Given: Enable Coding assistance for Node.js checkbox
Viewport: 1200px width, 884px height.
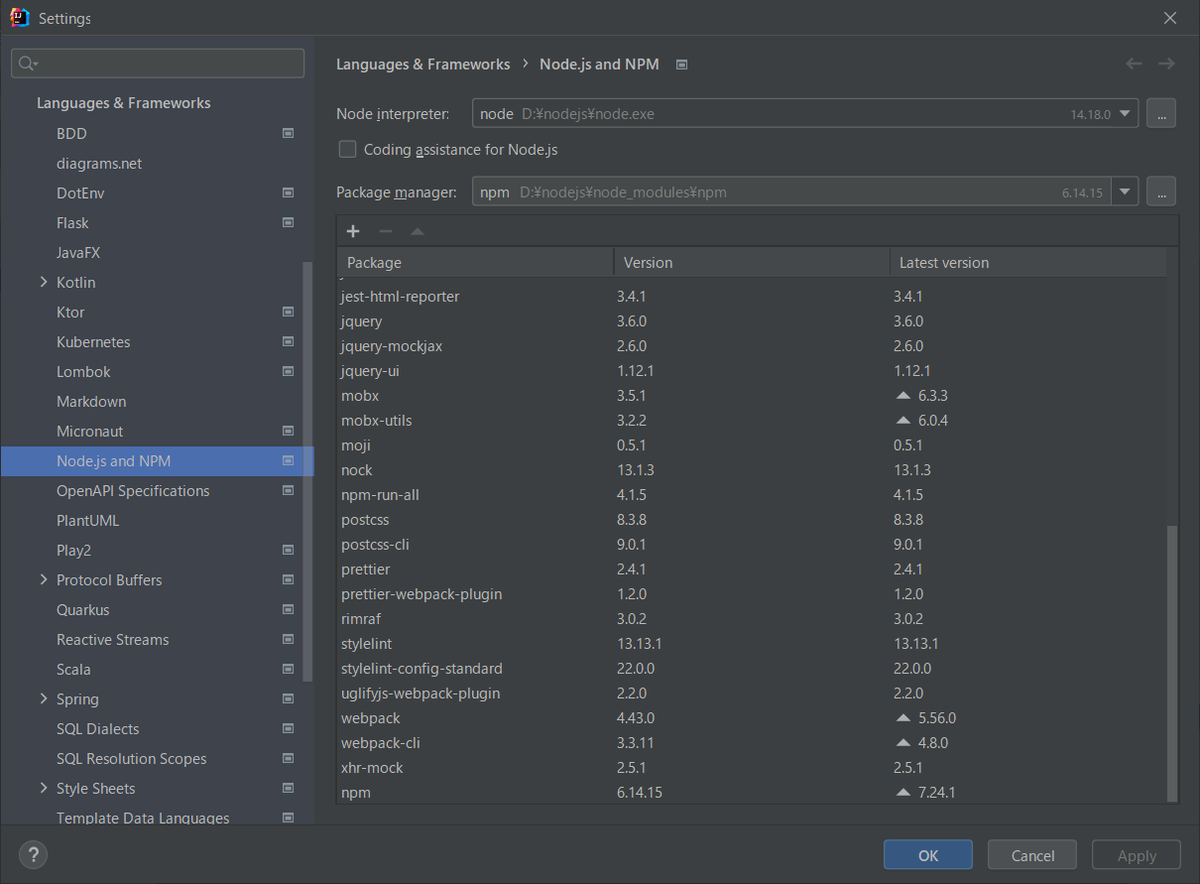Looking at the screenshot, I should [x=347, y=149].
